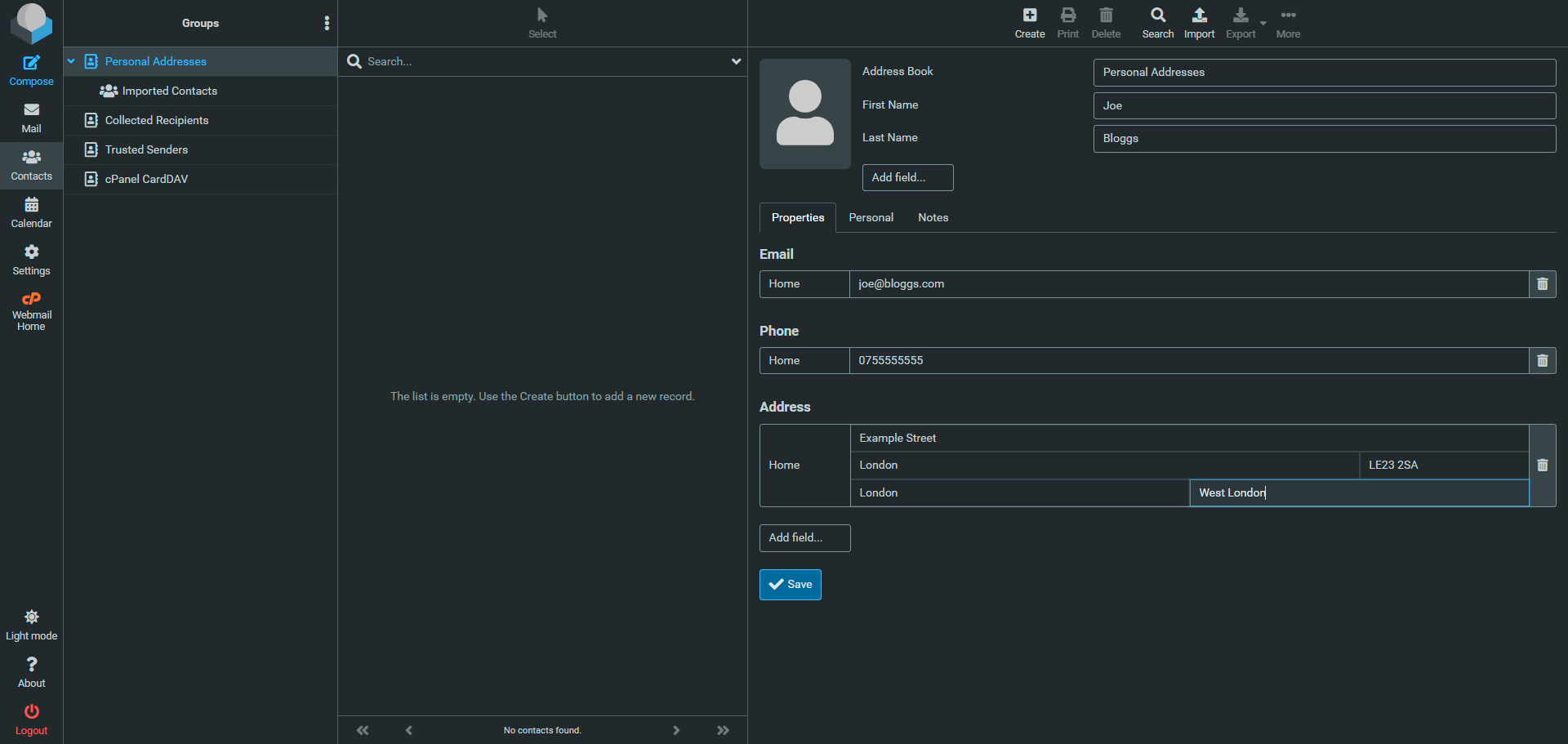Click the Import contacts icon
The image size is (1568, 744).
click(1199, 16)
